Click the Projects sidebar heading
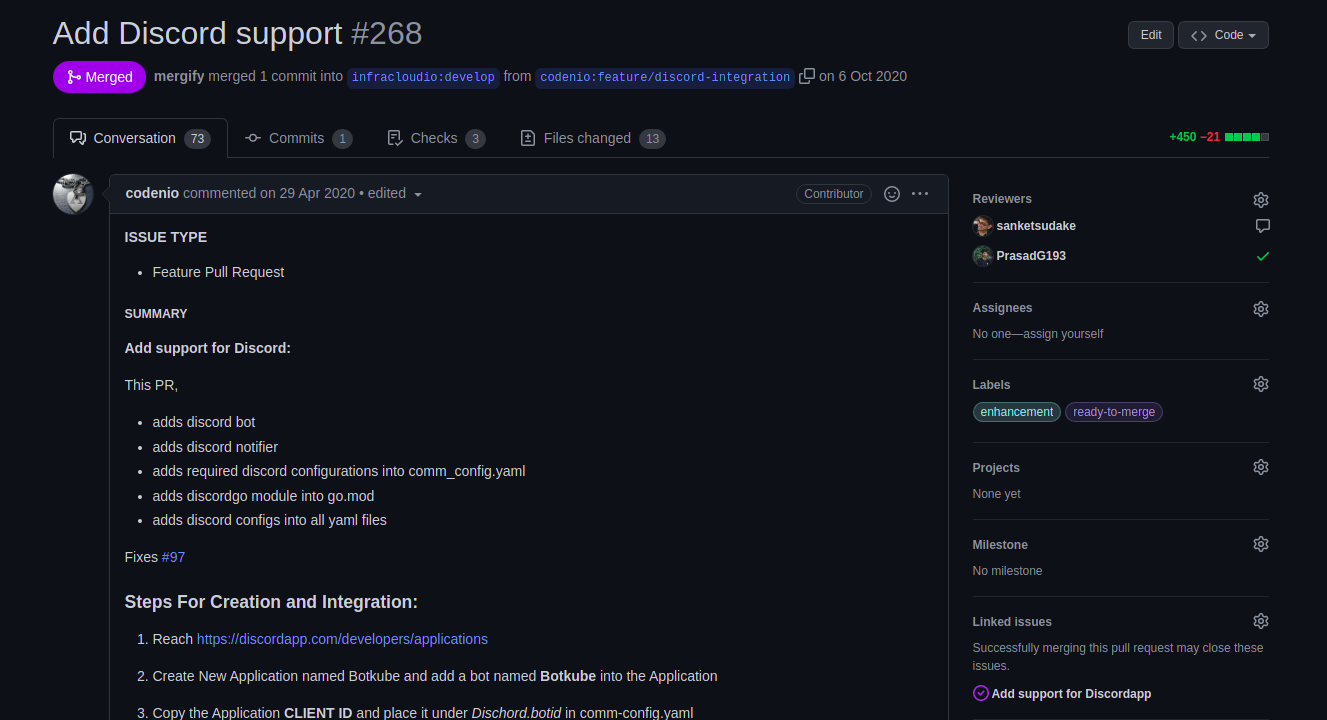Image resolution: width=1327 pixels, height=720 pixels. 997,468
